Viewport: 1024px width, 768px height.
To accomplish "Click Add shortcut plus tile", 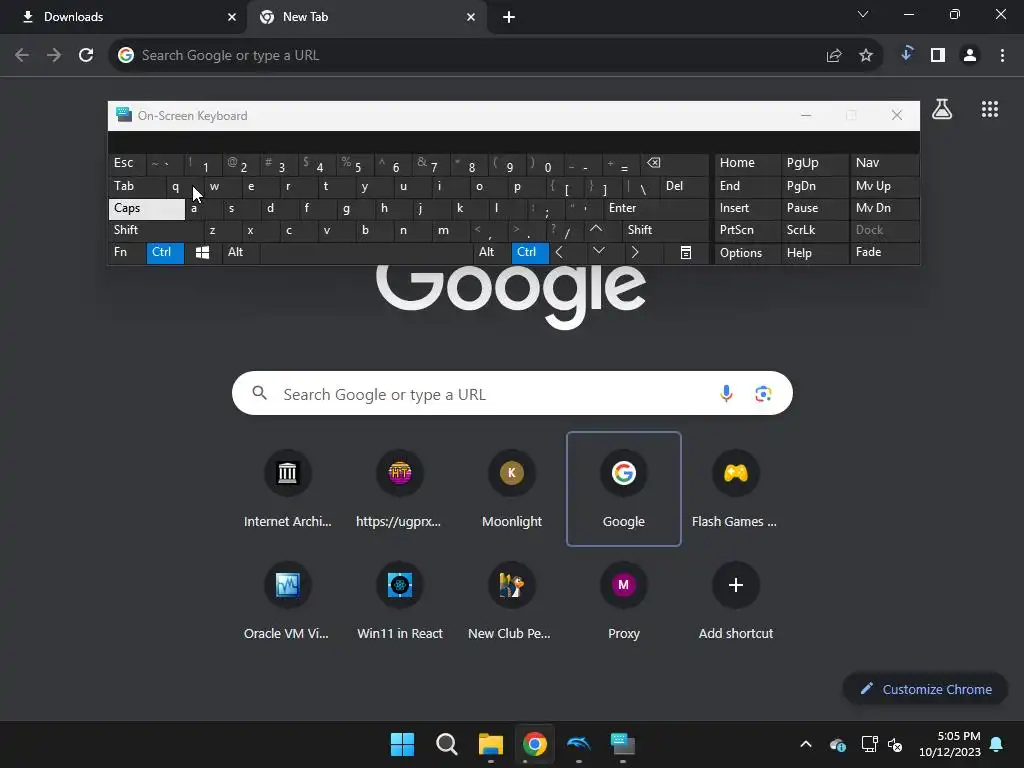I will pos(735,601).
